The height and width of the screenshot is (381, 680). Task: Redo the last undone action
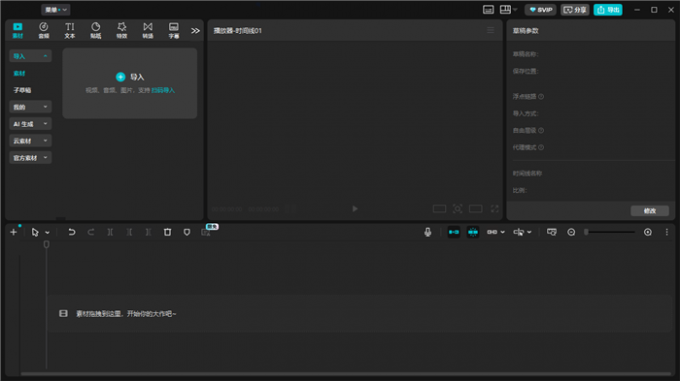tap(91, 232)
